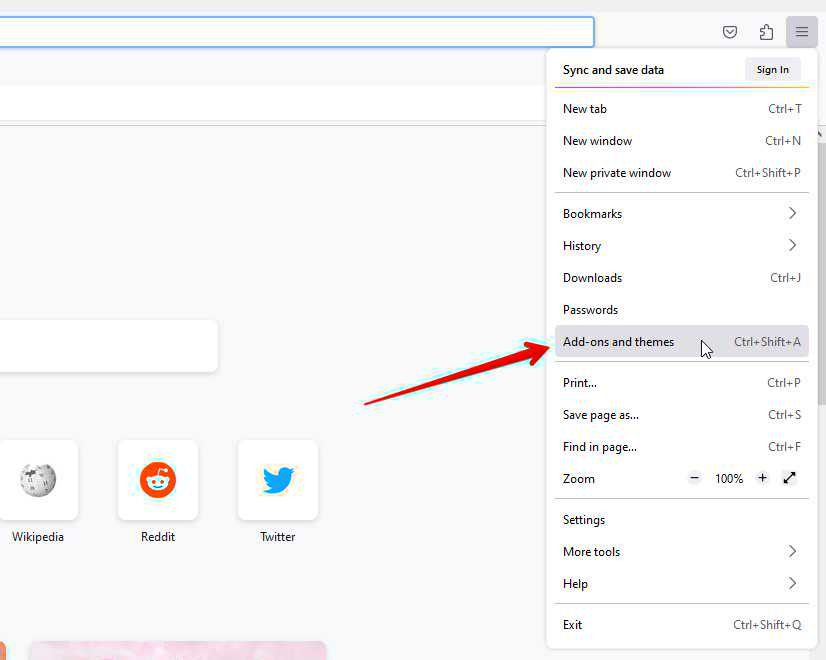826x660 pixels.
Task: Enter full screen with arrows icon
Action: click(789, 478)
